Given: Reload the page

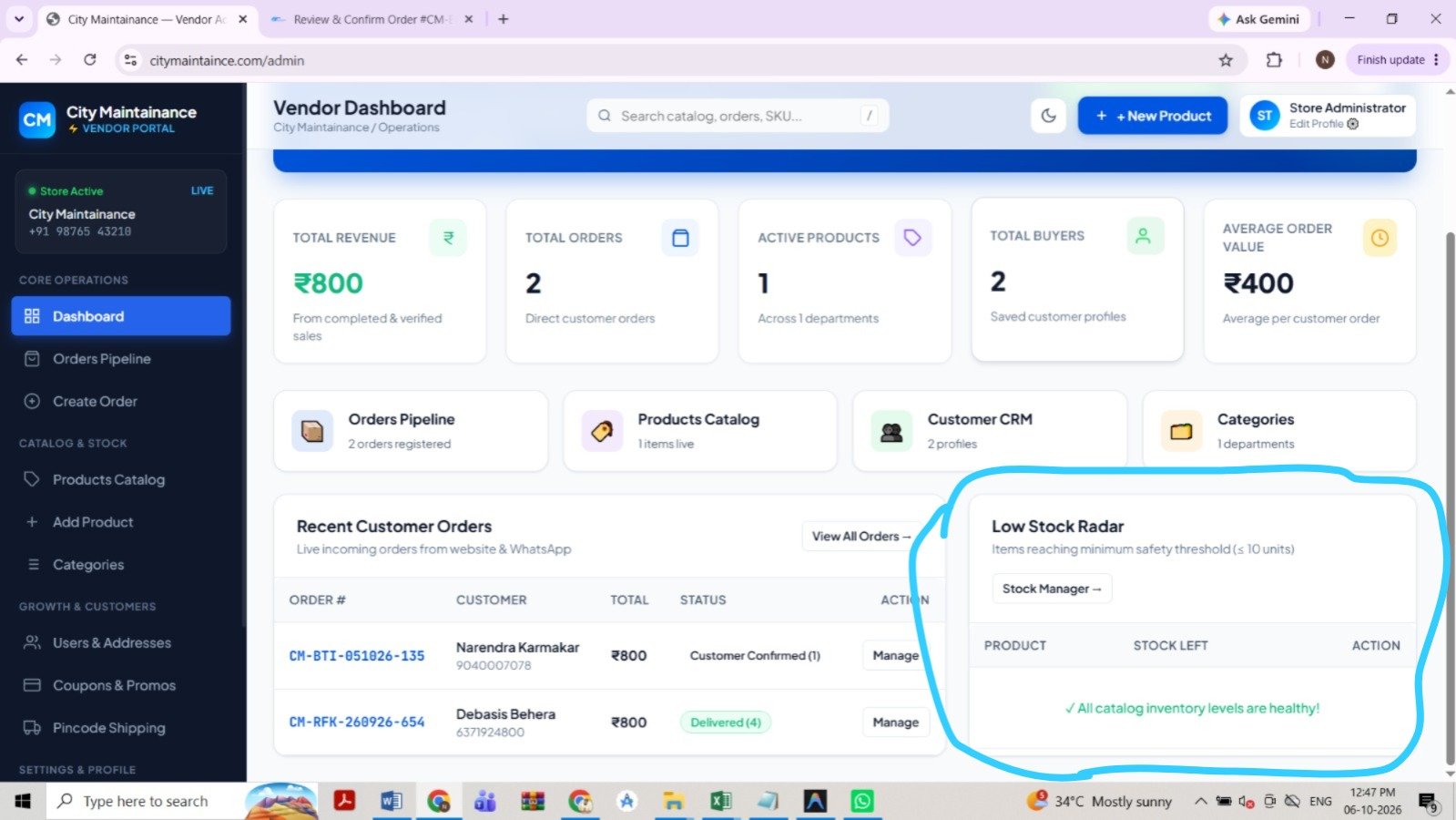Looking at the screenshot, I should tap(89, 60).
